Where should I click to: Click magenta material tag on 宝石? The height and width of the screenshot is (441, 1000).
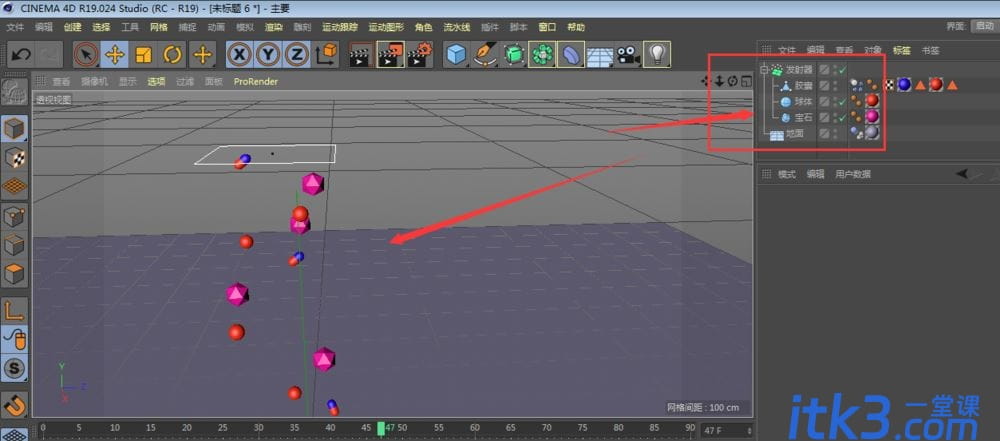[872, 116]
